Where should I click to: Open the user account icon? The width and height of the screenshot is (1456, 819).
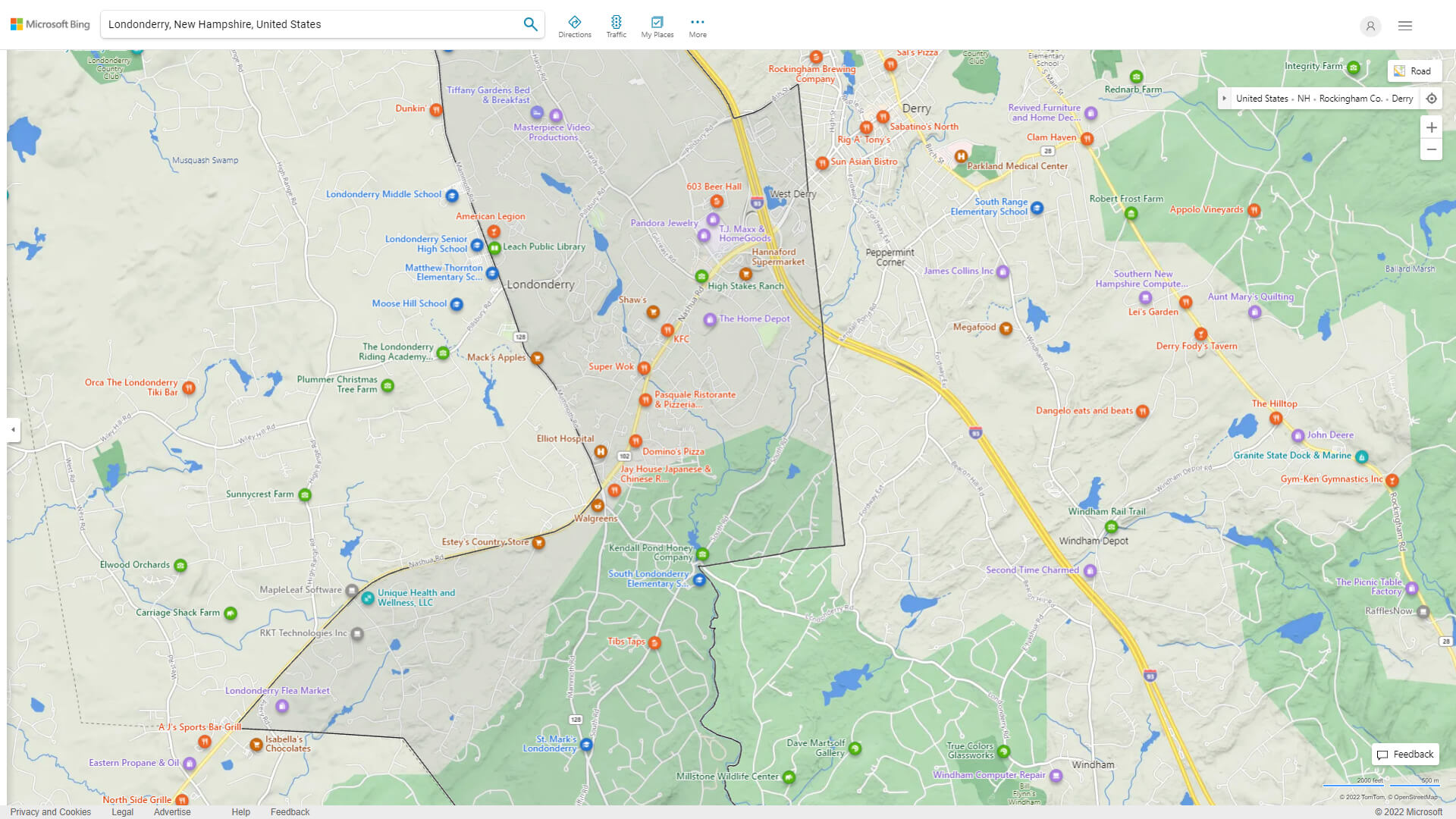click(1370, 26)
